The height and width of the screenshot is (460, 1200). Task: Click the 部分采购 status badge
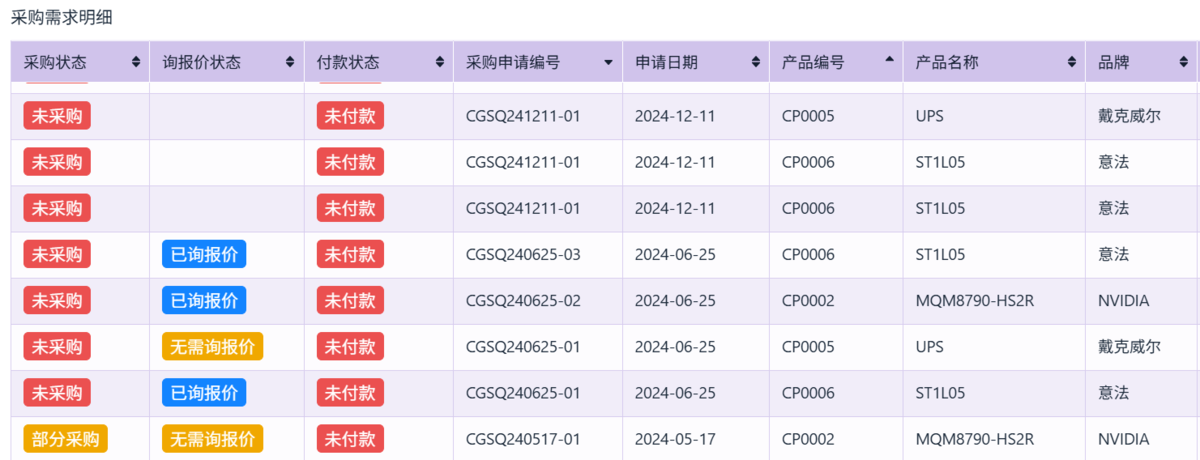click(66, 439)
